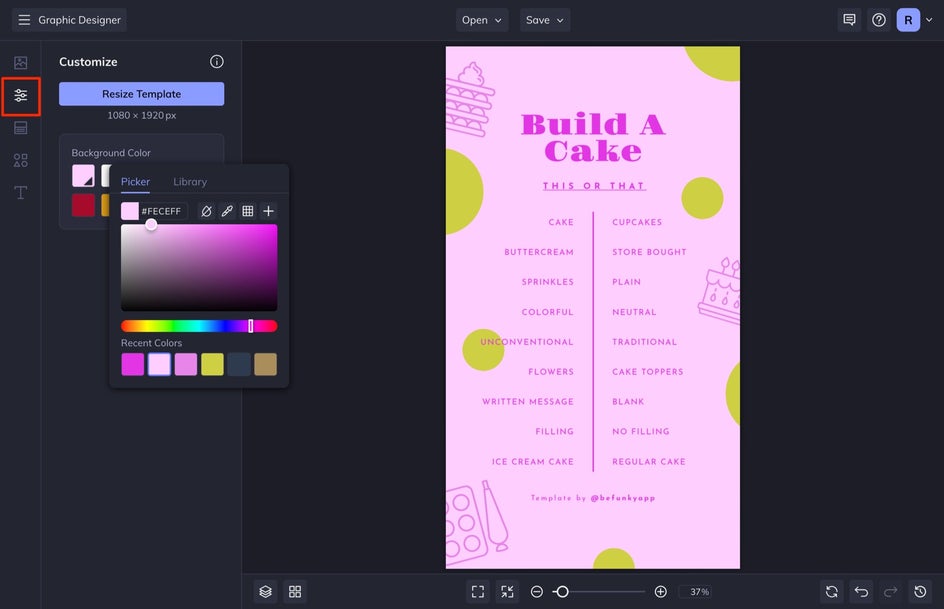
Task: Click the #FECEFF hex input field
Action: (163, 211)
